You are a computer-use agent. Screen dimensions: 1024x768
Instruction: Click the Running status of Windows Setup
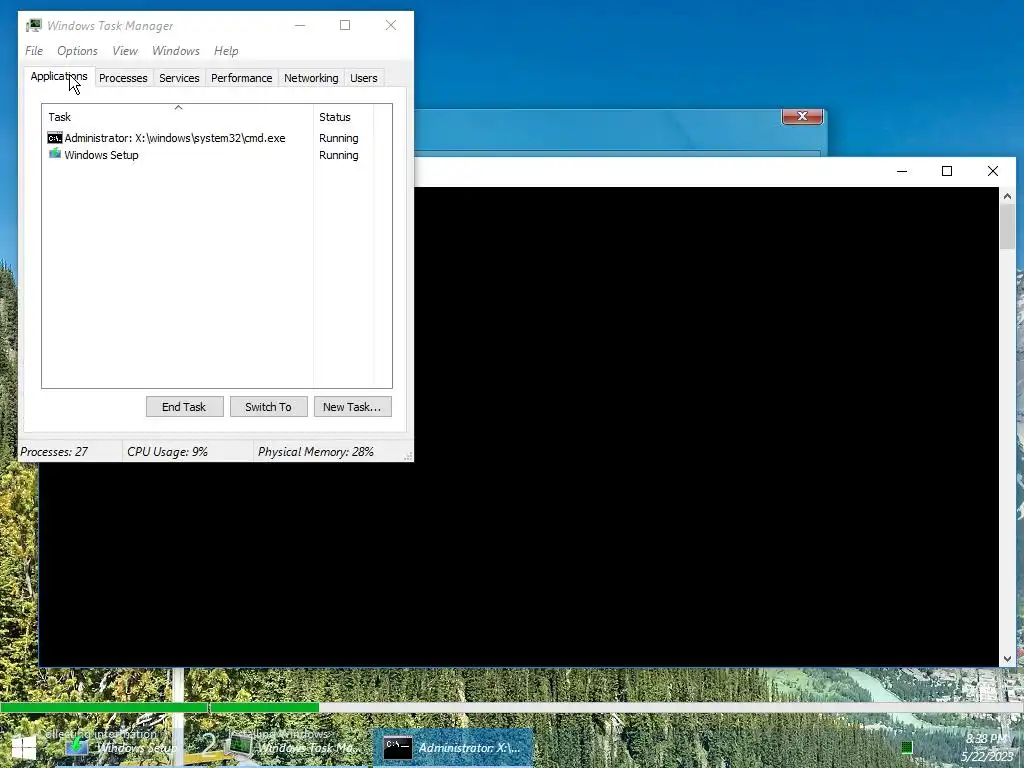tap(338, 155)
